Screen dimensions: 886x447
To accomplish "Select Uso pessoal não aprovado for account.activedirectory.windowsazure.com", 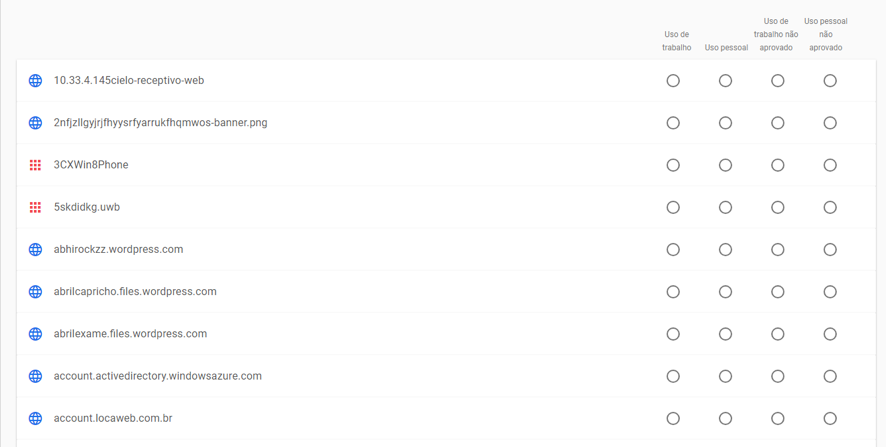I will 830,376.
